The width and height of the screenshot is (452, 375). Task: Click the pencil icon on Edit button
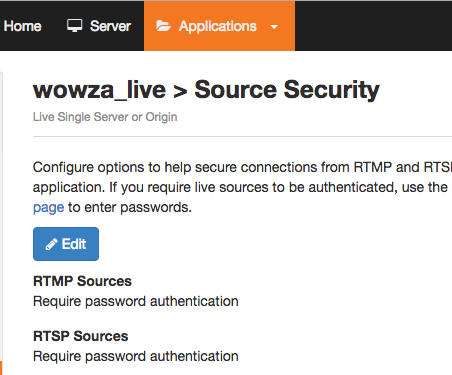point(51,244)
